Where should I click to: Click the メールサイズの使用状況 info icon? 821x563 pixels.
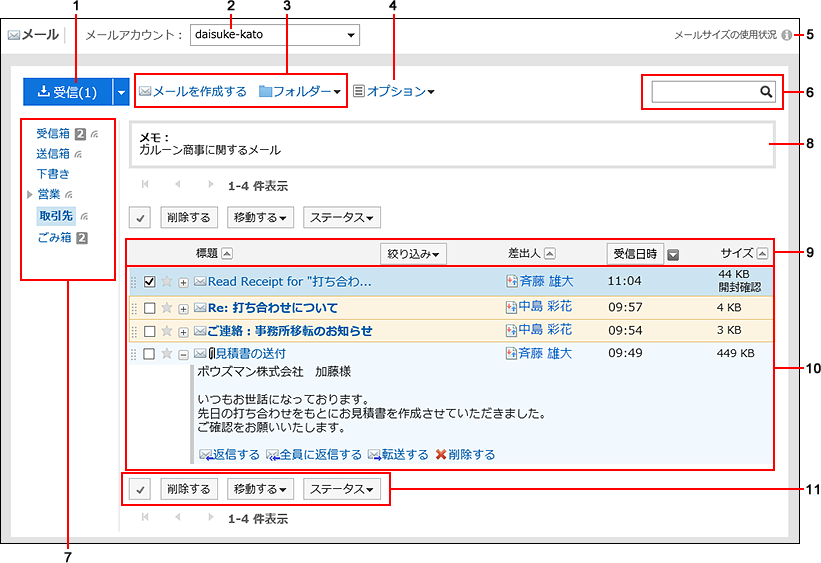tap(786, 35)
